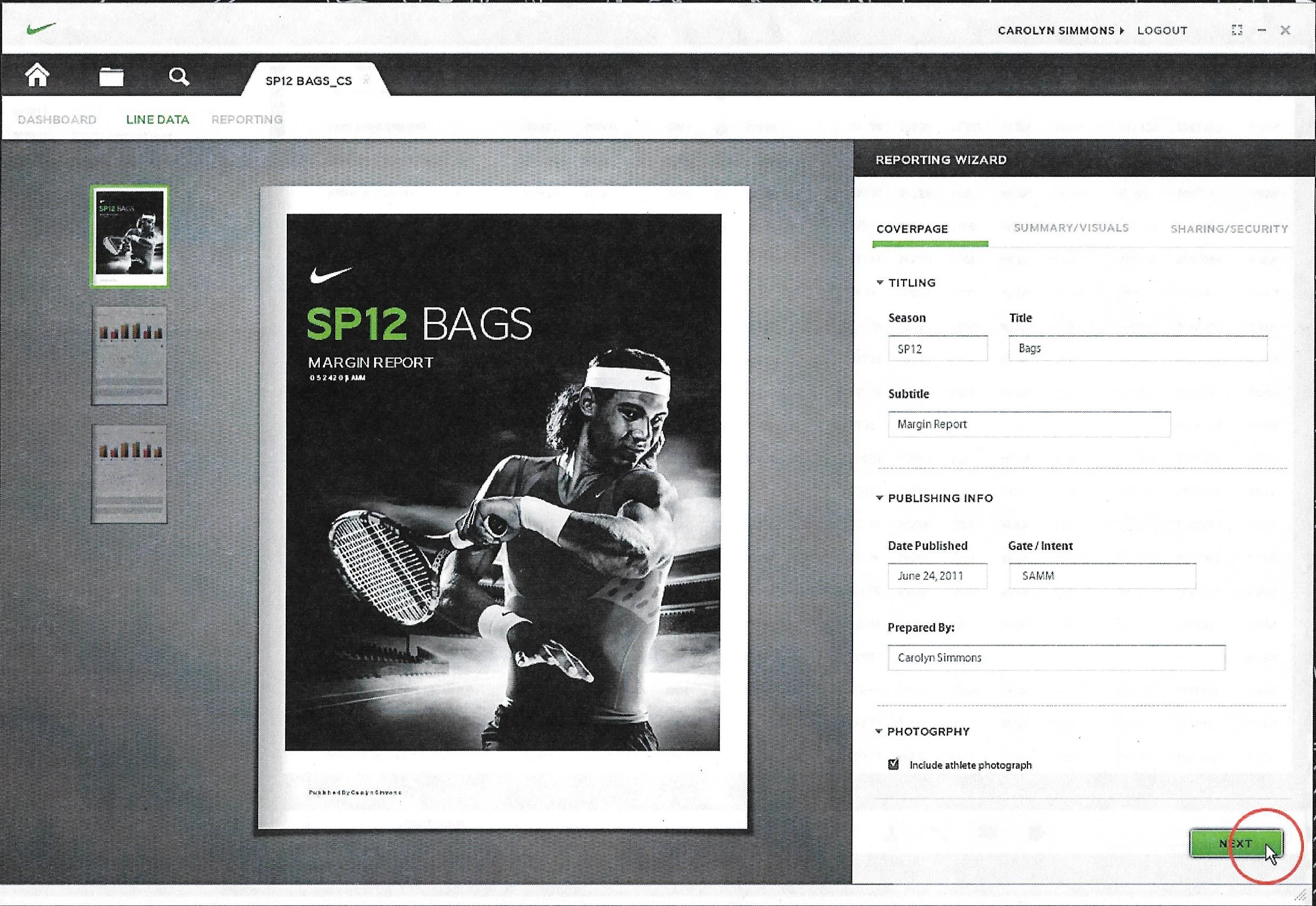Select the second page chart thumbnail
The width and height of the screenshot is (1316, 906).
tap(129, 356)
